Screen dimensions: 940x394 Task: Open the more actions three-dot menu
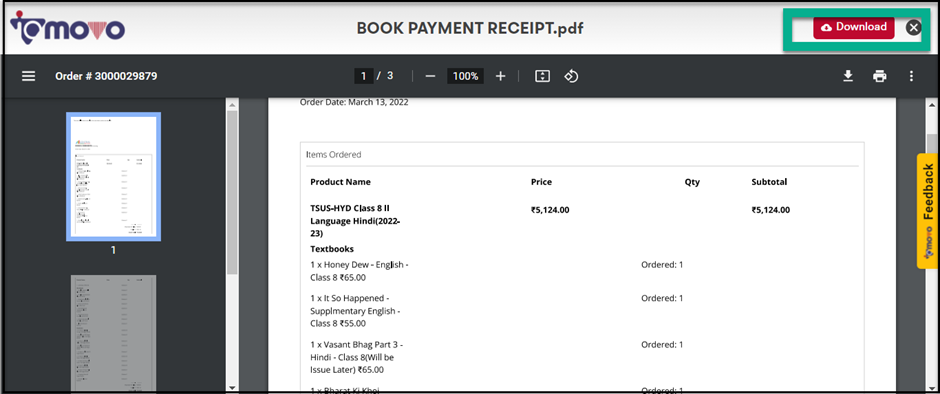point(911,76)
